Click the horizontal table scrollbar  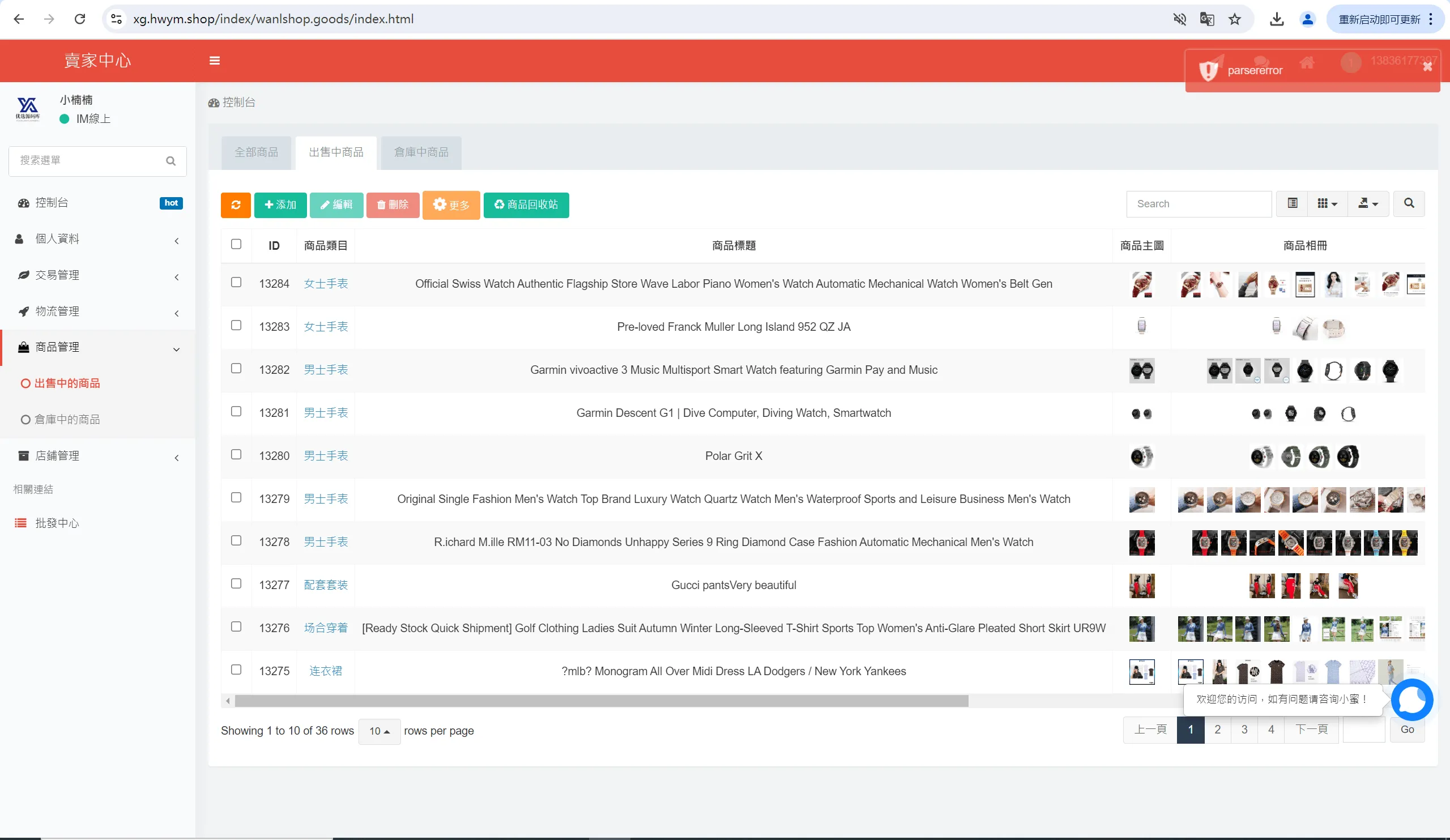click(x=602, y=701)
